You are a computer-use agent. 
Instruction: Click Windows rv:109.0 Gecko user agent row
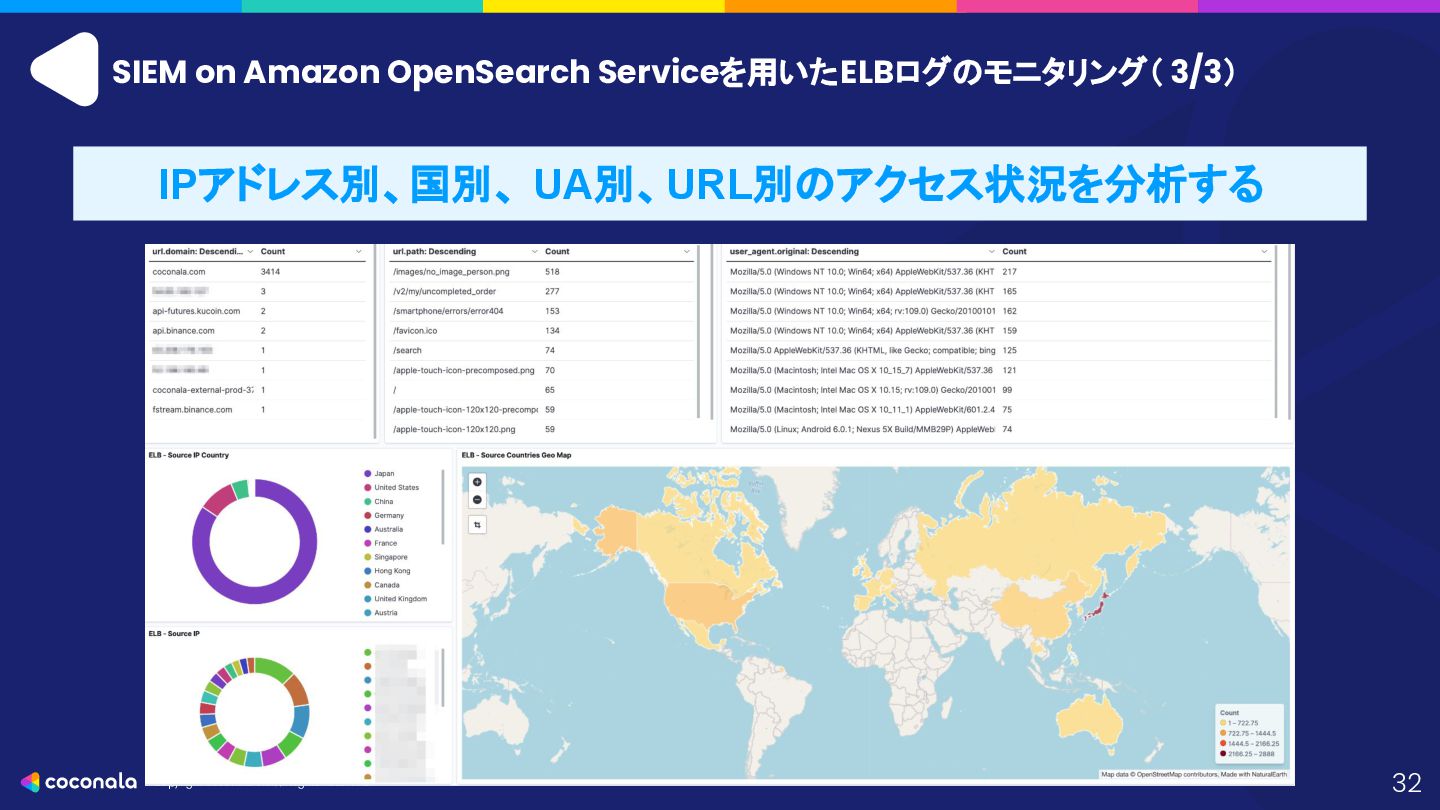999,311
